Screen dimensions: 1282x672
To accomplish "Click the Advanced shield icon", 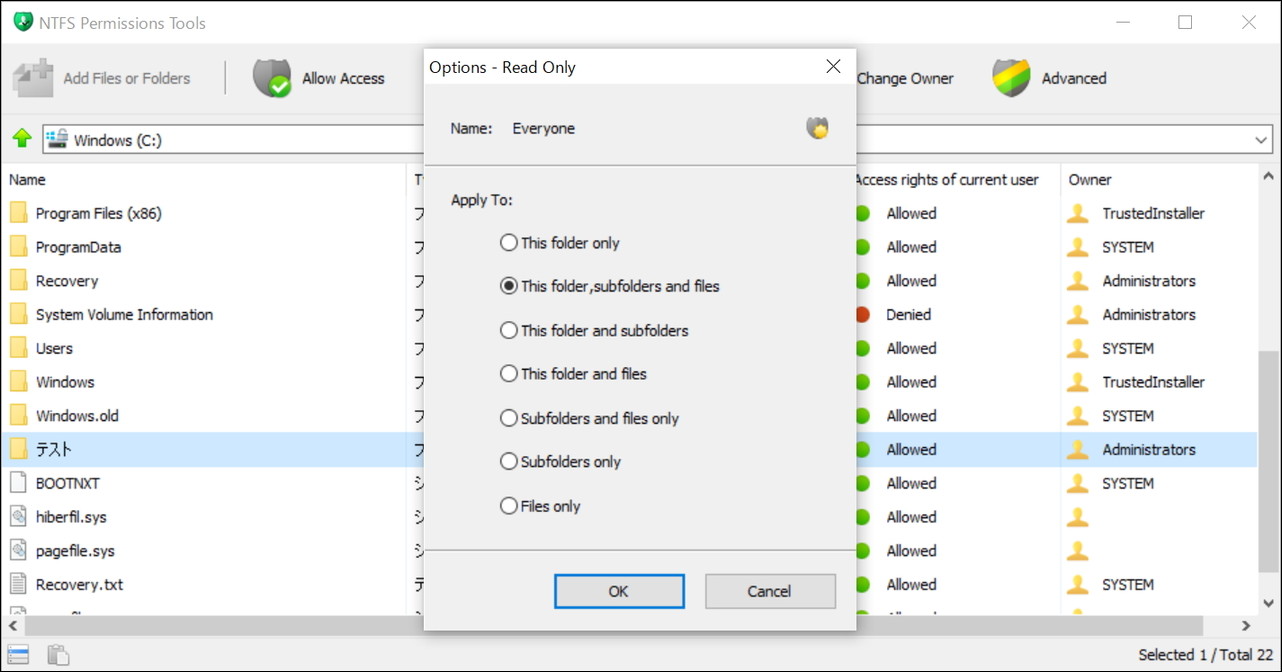I will tap(1011, 78).
